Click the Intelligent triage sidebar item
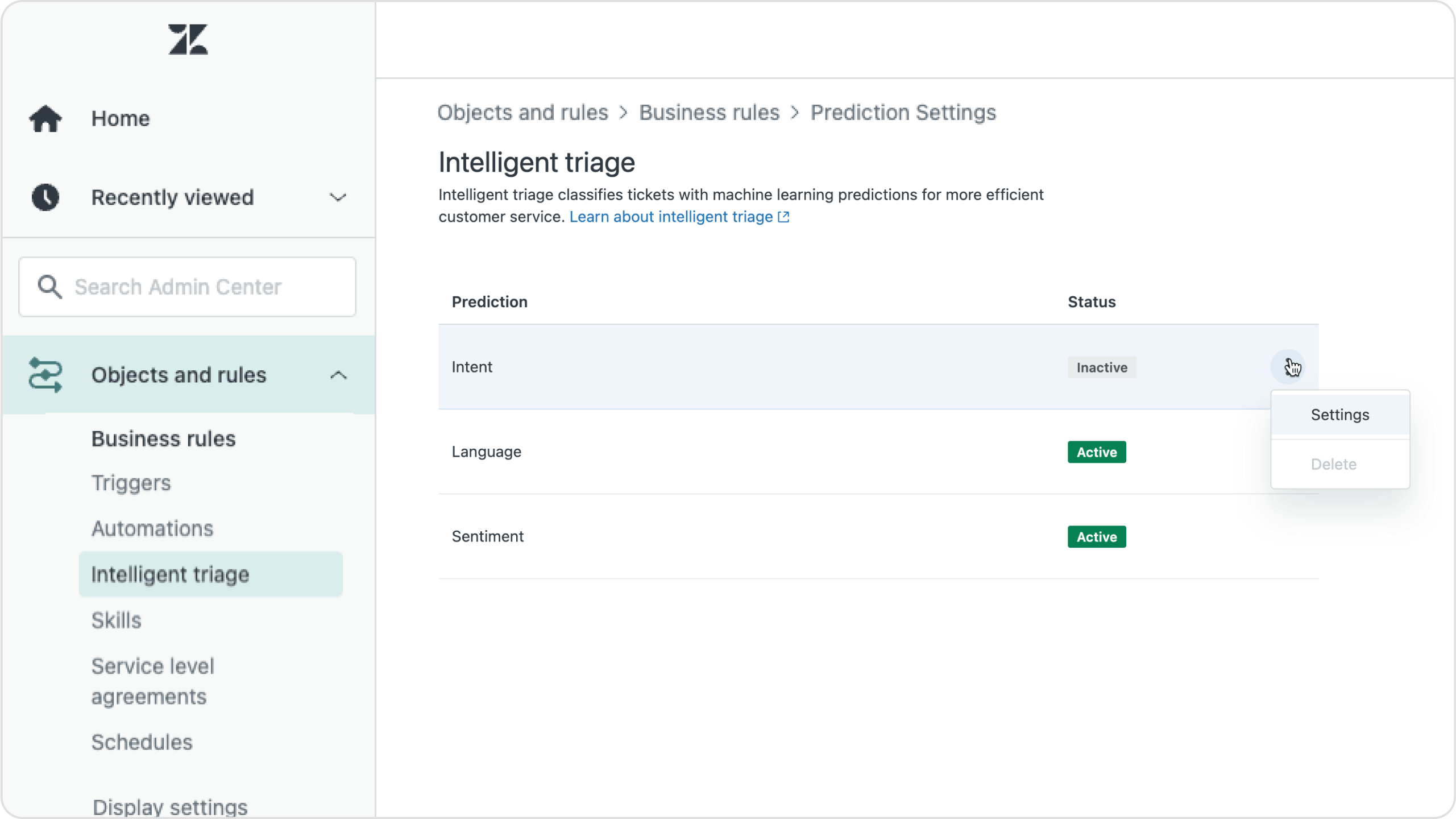This screenshot has width=1456, height=819. (x=170, y=574)
